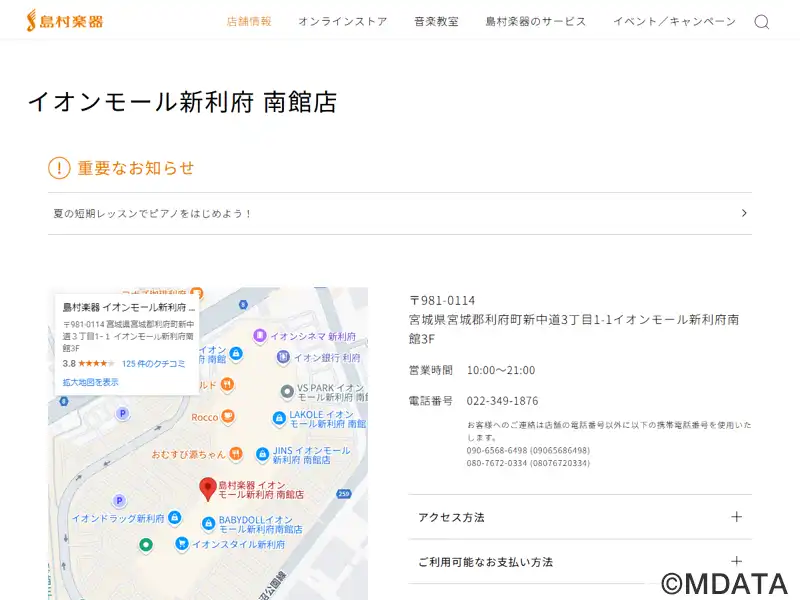Open the 店舗情報 menu item

(249, 21)
